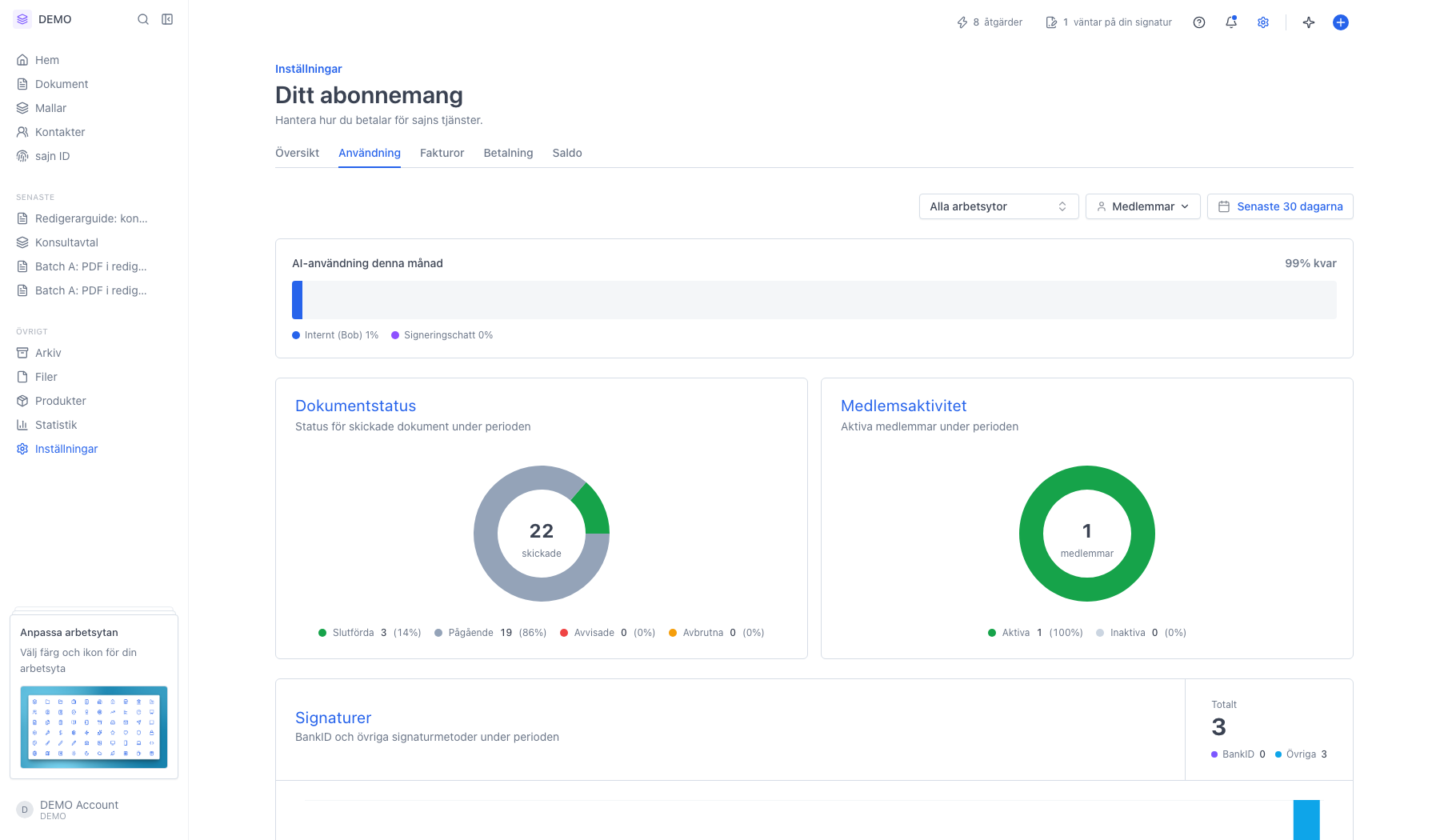The image size is (1440, 840).
Task: Open the help question mark icon
Action: pyautogui.click(x=1199, y=22)
